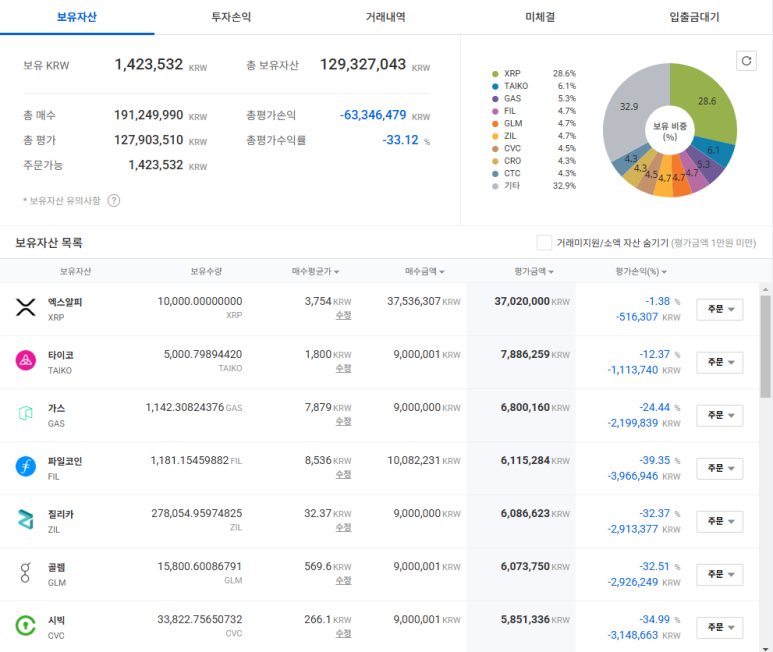The image size is (773, 652).
Task: Click the 질리카 asset name
Action: tap(61, 515)
